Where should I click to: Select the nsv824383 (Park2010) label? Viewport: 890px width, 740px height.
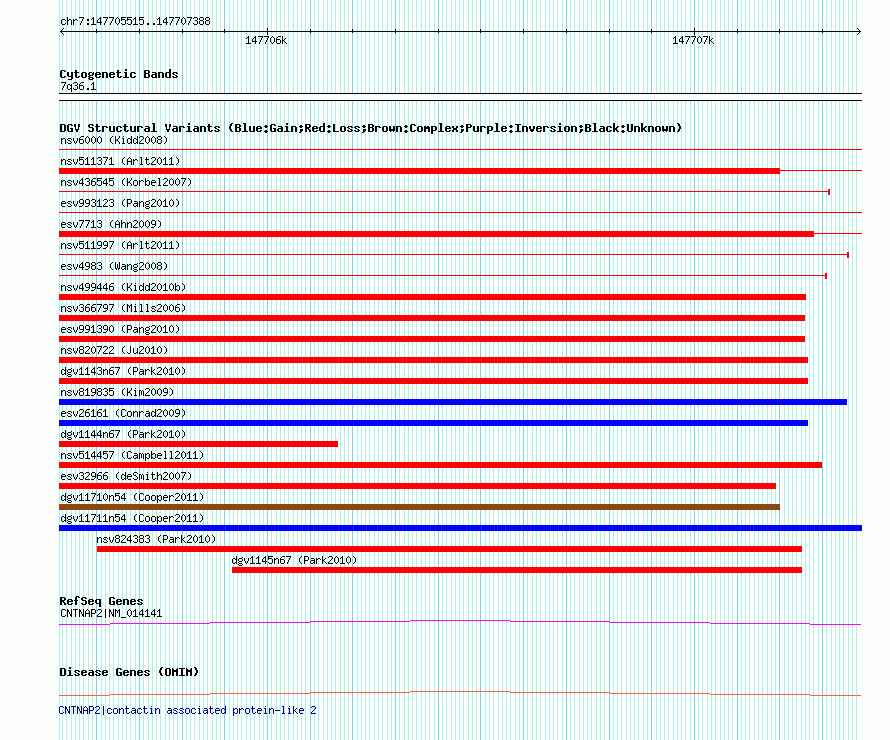coord(156,539)
